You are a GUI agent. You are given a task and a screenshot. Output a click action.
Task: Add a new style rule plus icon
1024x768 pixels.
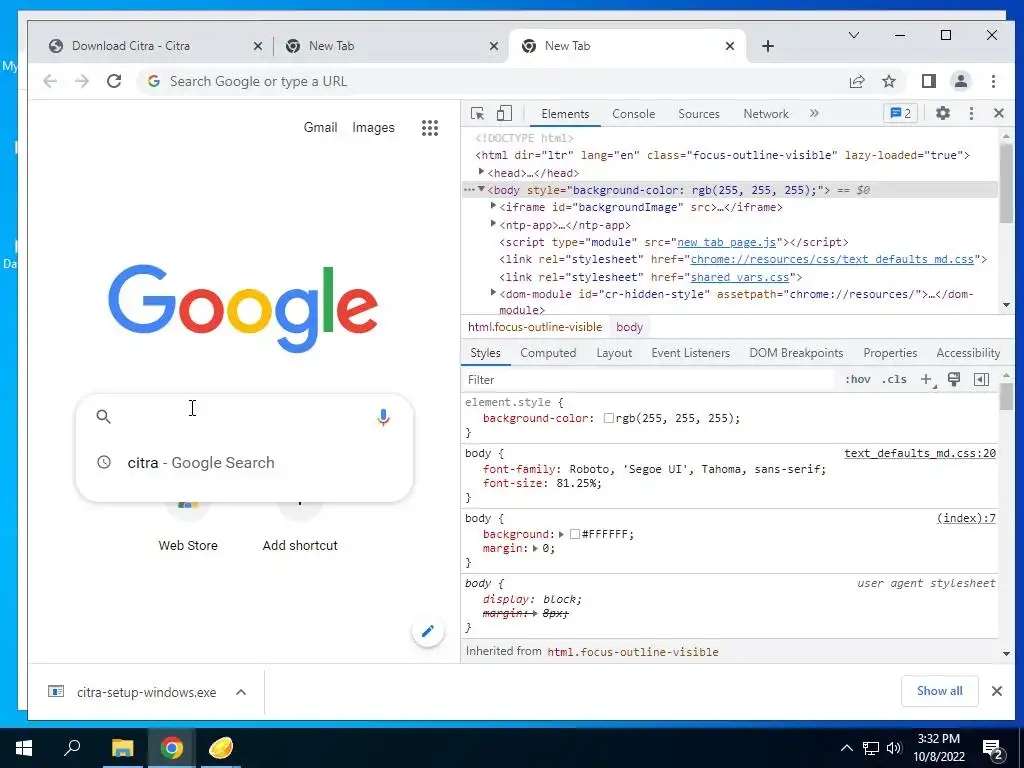click(x=926, y=379)
